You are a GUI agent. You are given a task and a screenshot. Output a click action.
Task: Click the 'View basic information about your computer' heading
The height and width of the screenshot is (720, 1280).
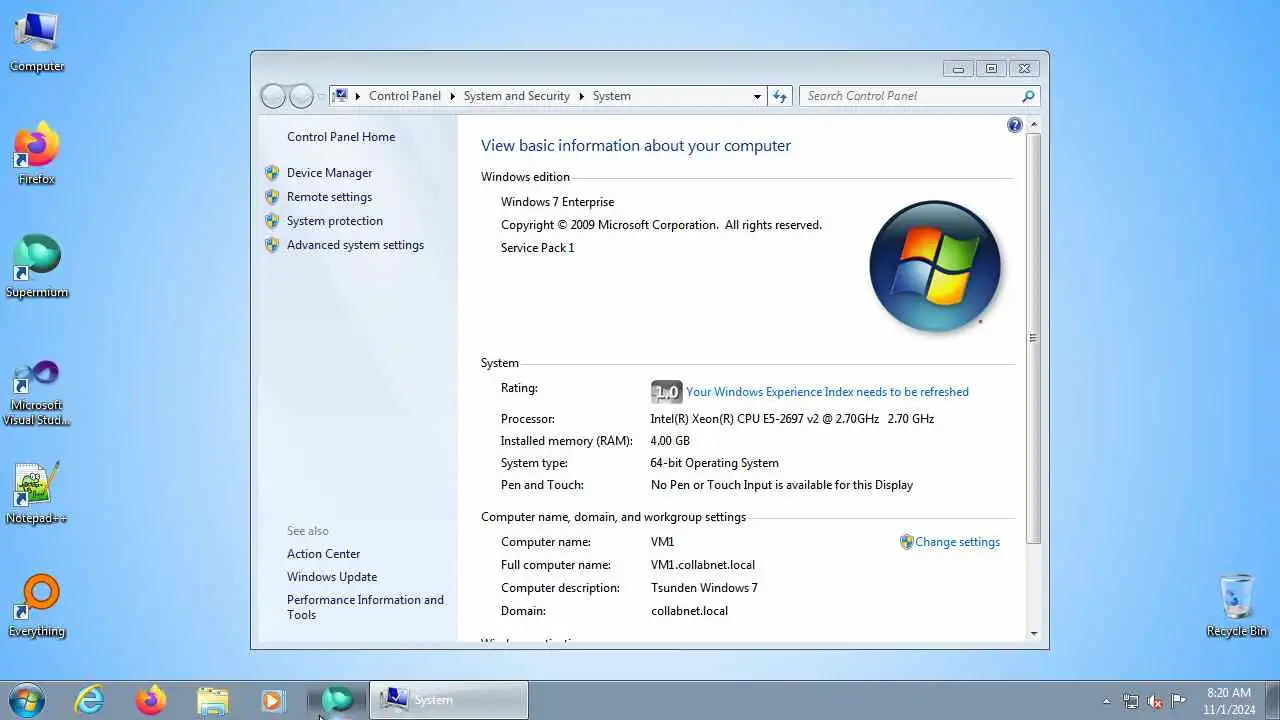pyautogui.click(x=635, y=146)
